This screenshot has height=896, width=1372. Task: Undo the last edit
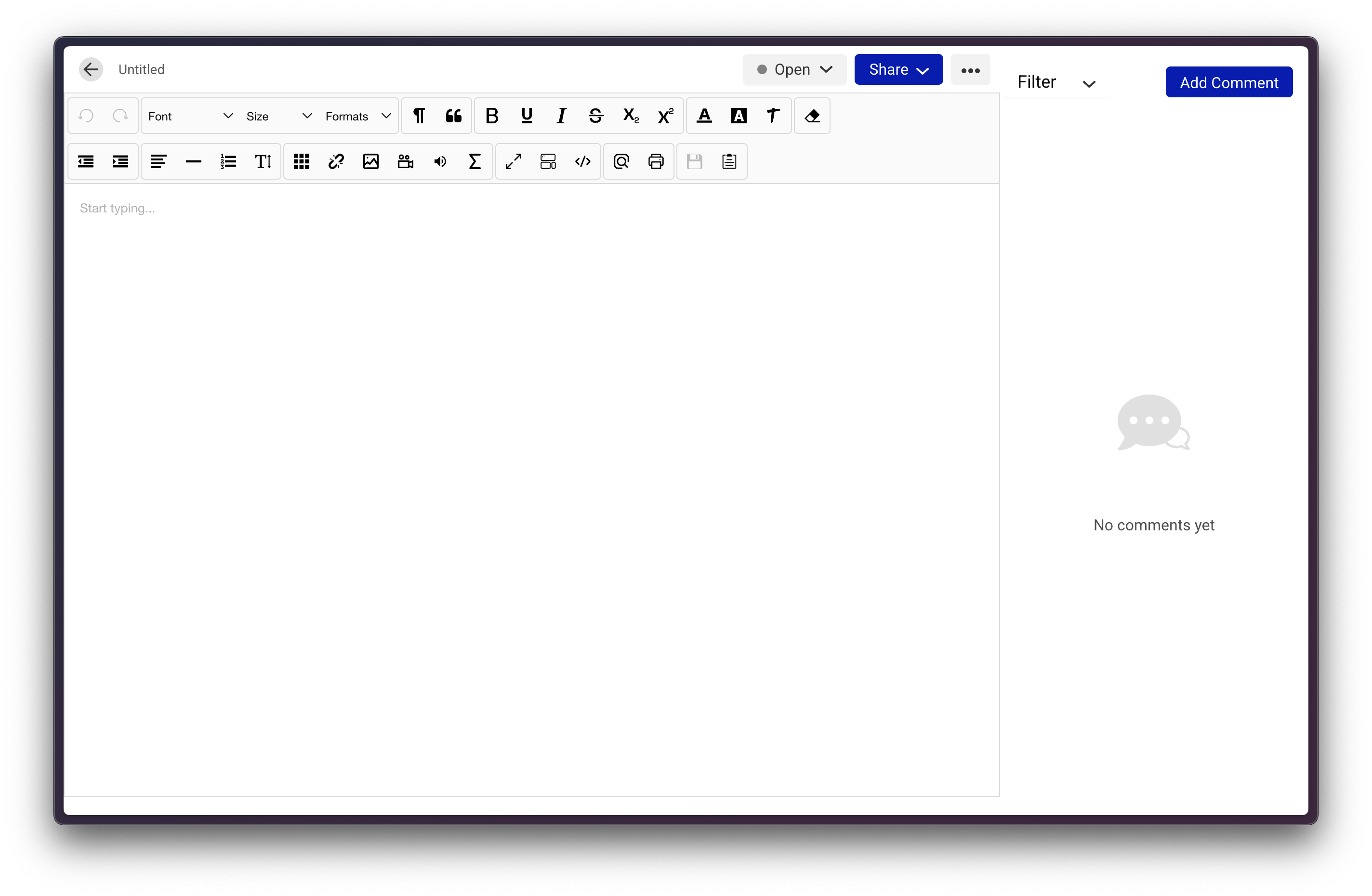[86, 116]
